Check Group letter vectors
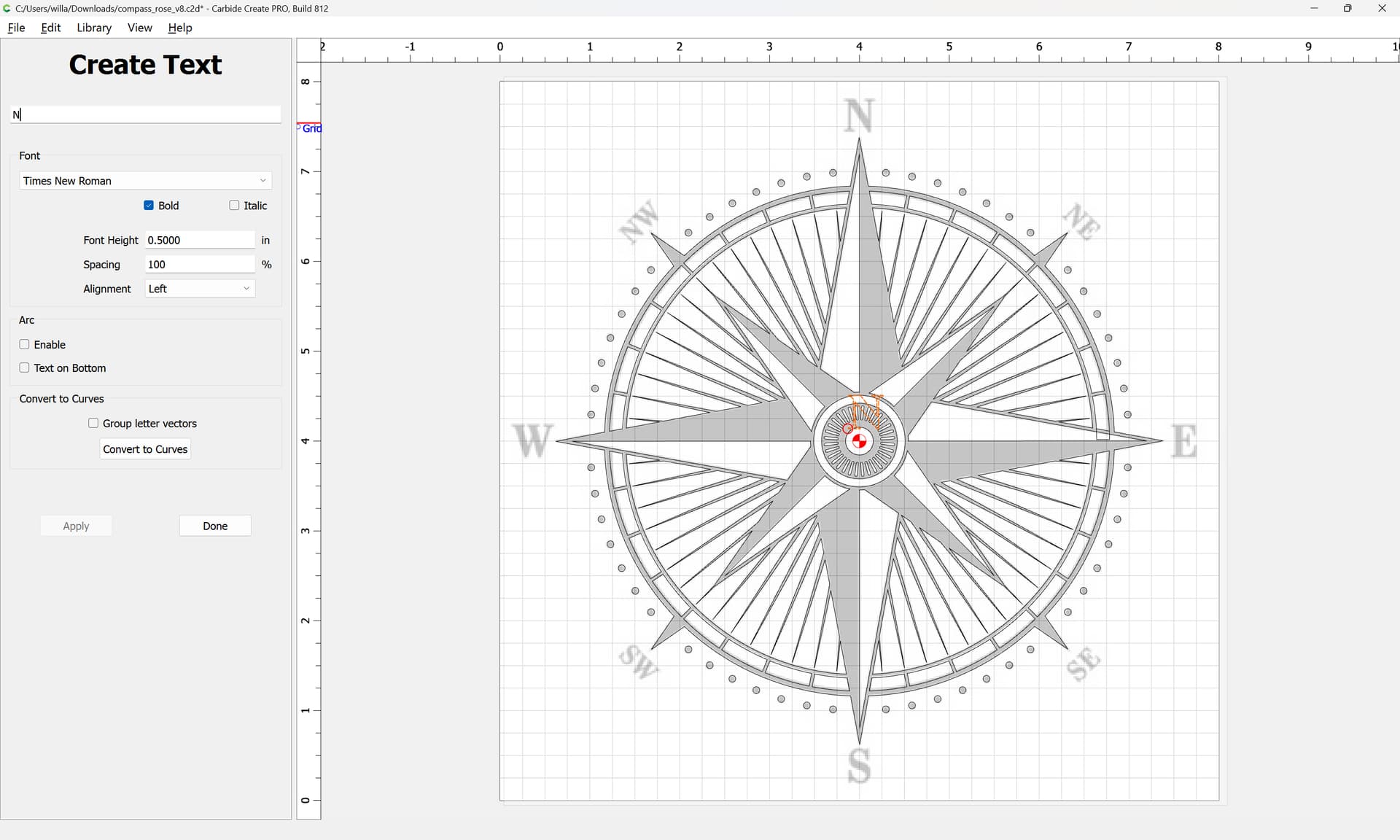1400x840 pixels. click(93, 423)
